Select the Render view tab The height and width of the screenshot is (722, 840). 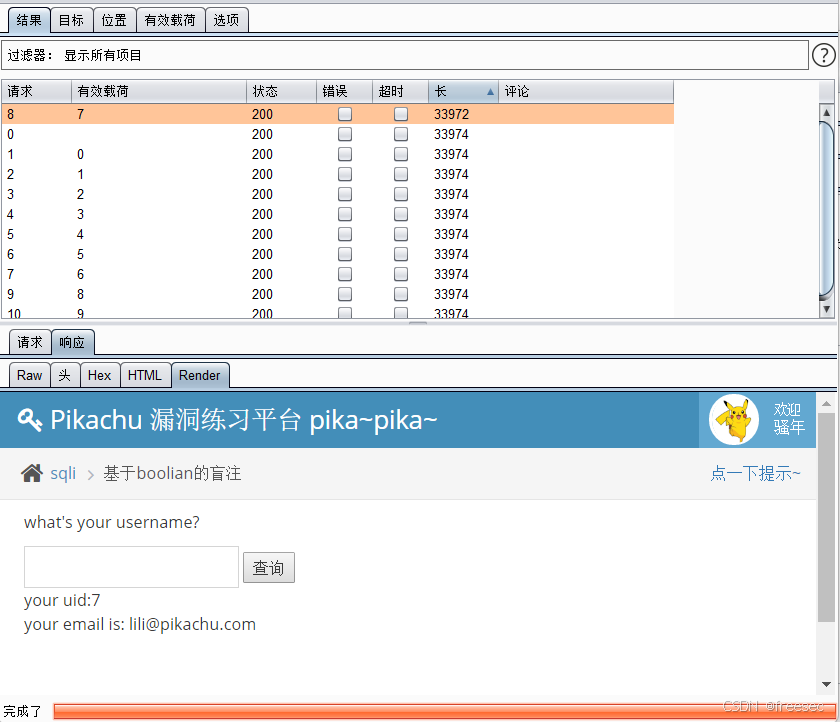tap(200, 375)
